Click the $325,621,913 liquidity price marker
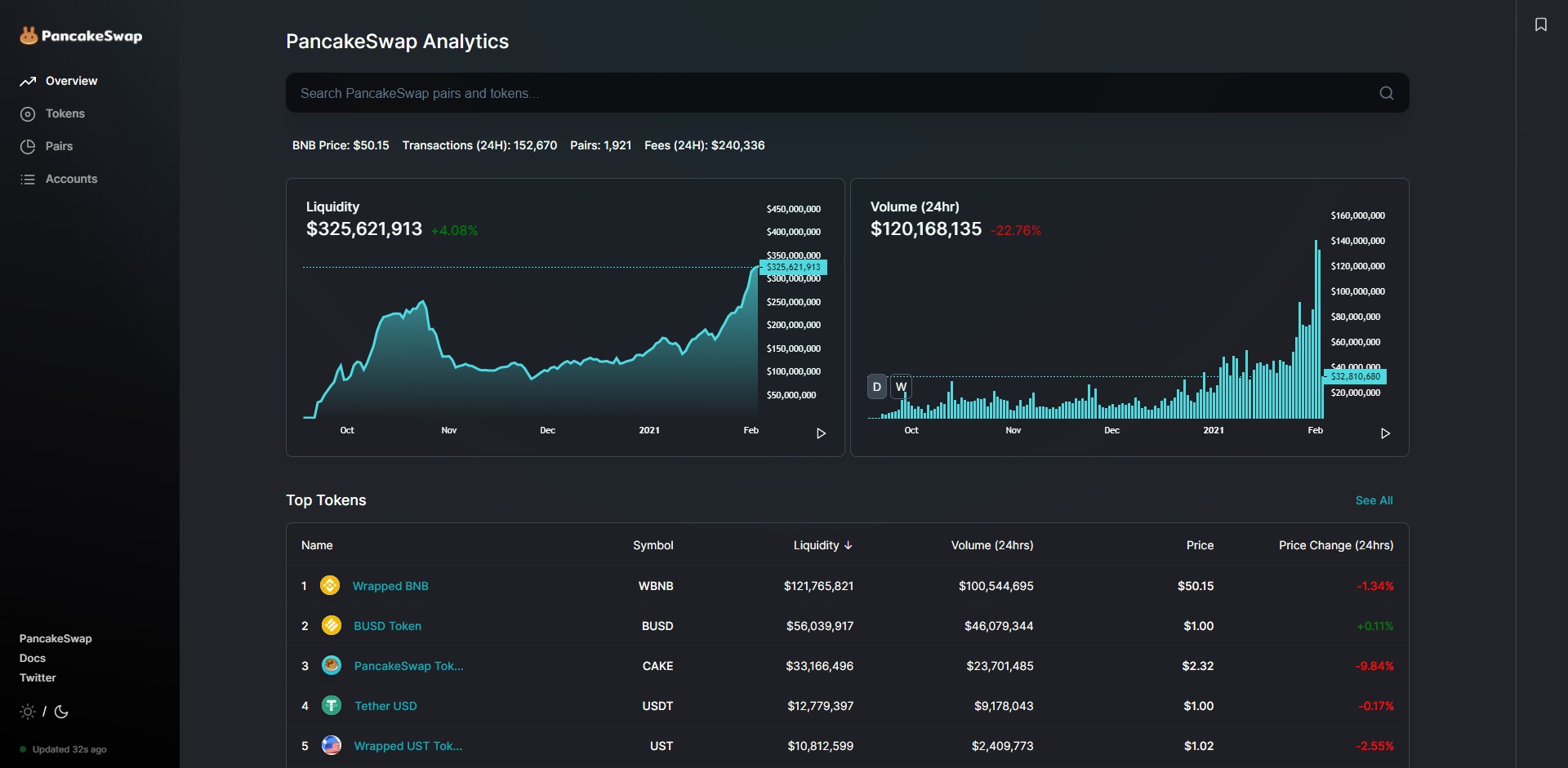 tap(793, 267)
